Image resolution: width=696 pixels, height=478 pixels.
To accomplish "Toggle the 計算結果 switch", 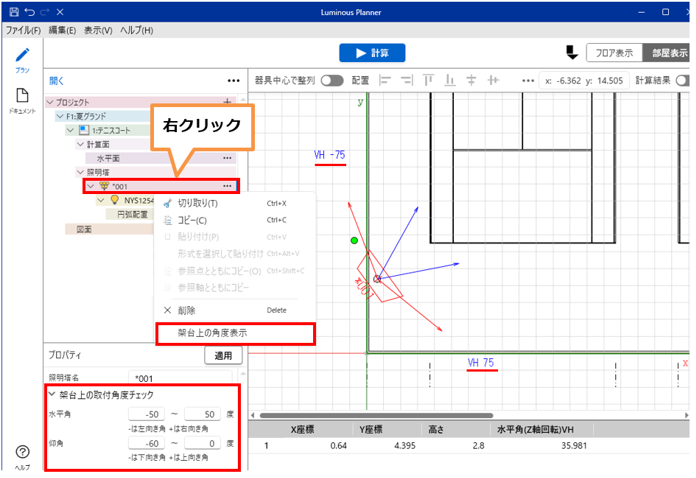I will 684,80.
